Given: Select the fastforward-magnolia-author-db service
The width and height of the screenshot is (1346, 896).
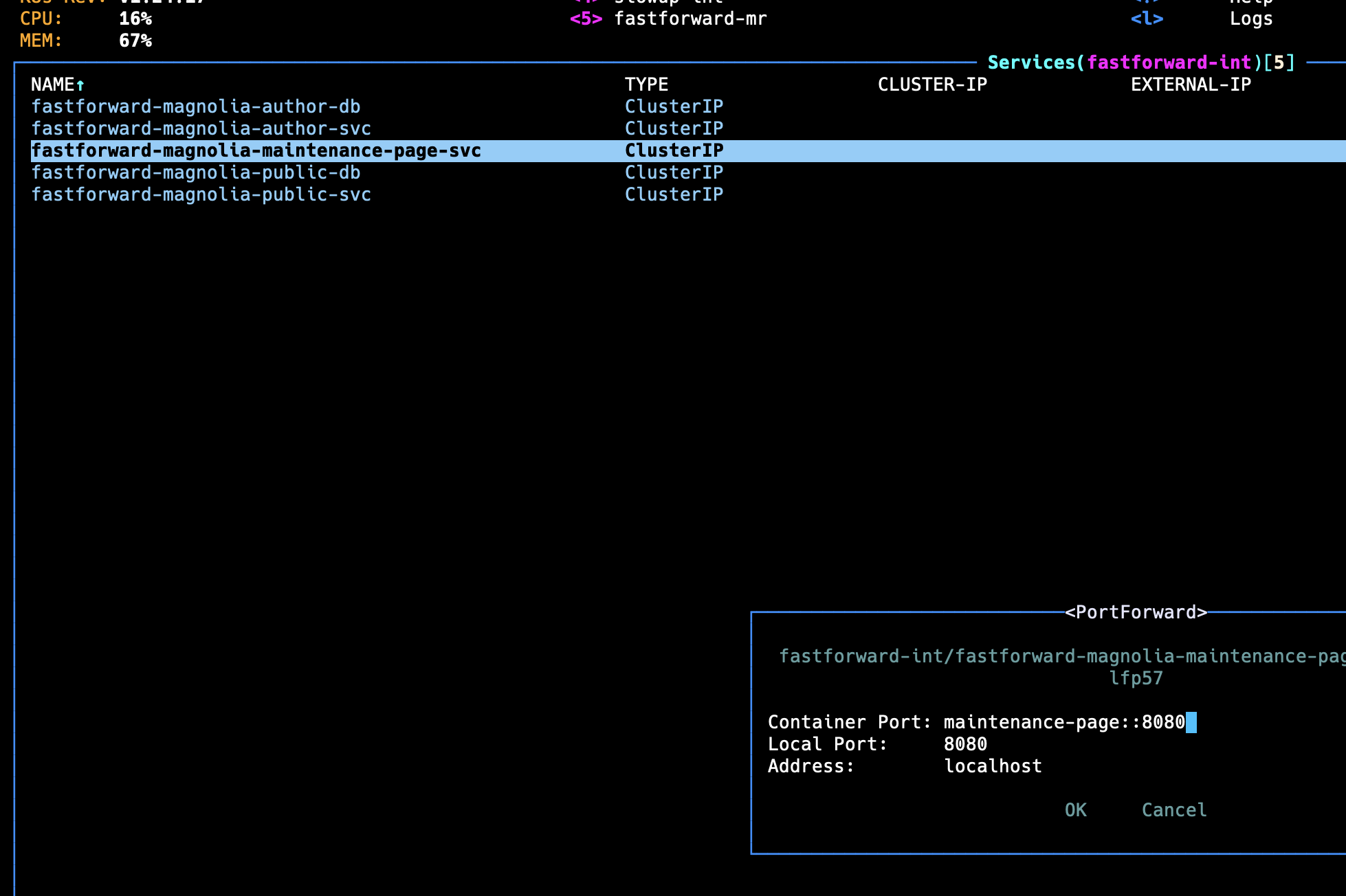Looking at the screenshot, I should 197,107.
